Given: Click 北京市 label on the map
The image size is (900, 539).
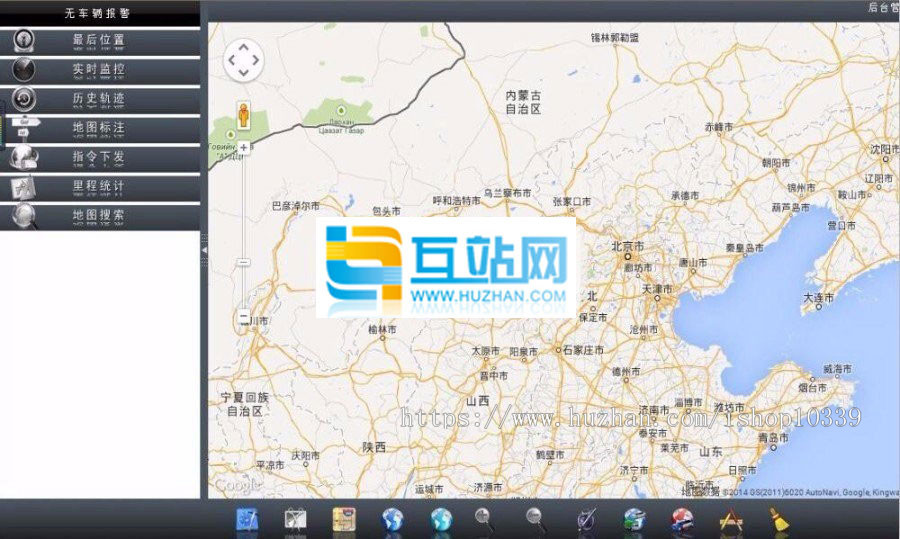Looking at the screenshot, I should pos(627,246).
